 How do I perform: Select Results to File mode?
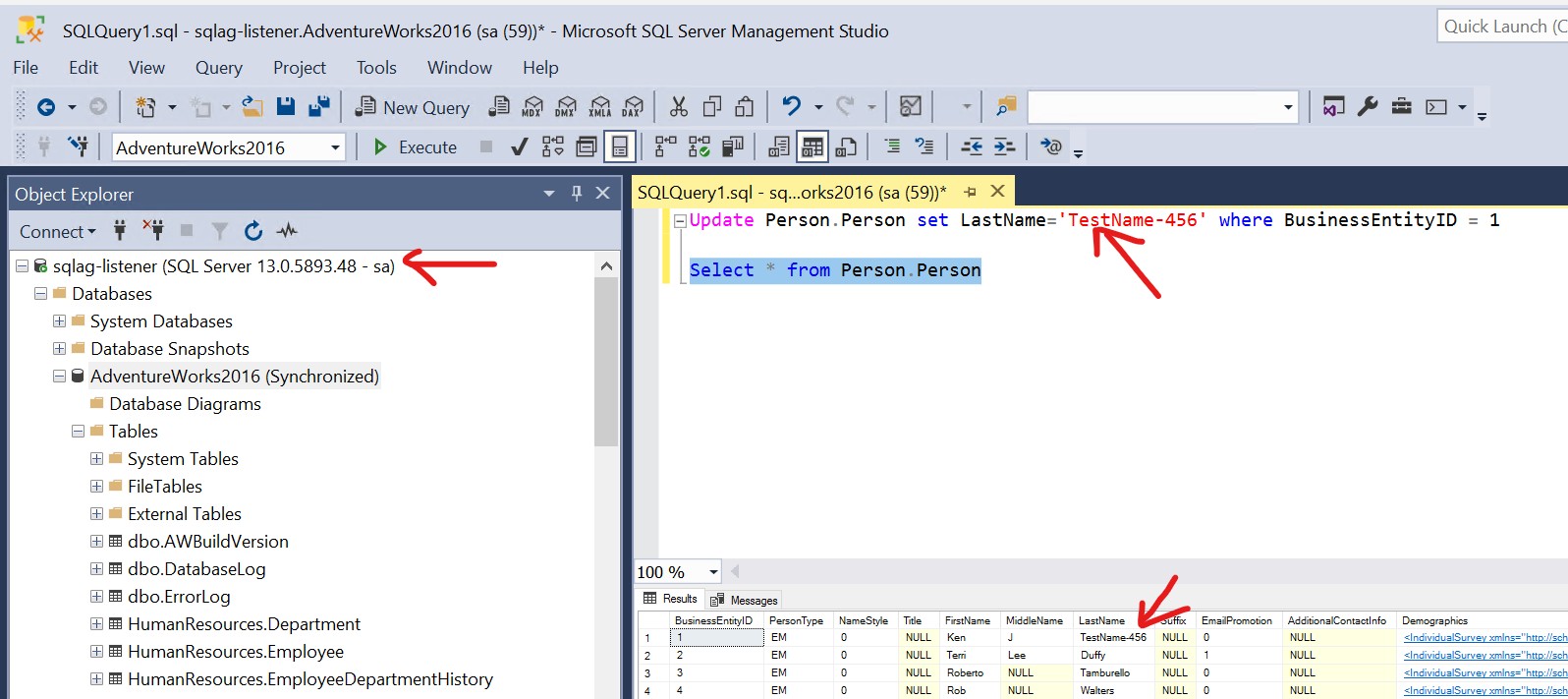[x=846, y=147]
